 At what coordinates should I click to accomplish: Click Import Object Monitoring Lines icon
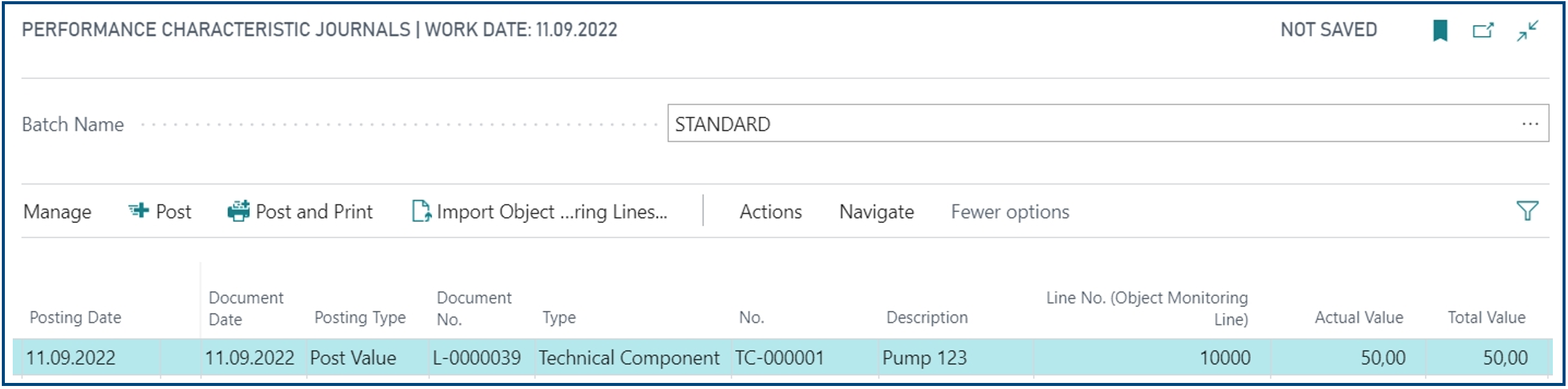[x=421, y=211]
